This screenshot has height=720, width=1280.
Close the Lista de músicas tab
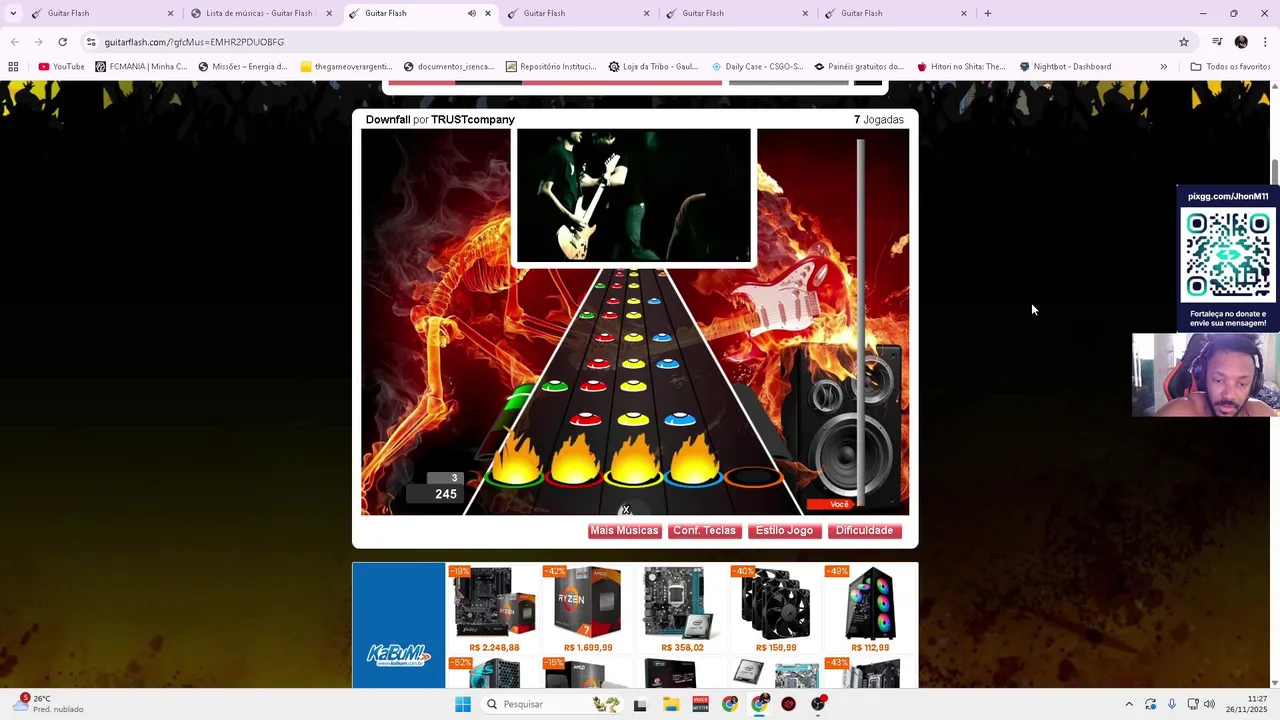pyautogui.click(x=329, y=13)
